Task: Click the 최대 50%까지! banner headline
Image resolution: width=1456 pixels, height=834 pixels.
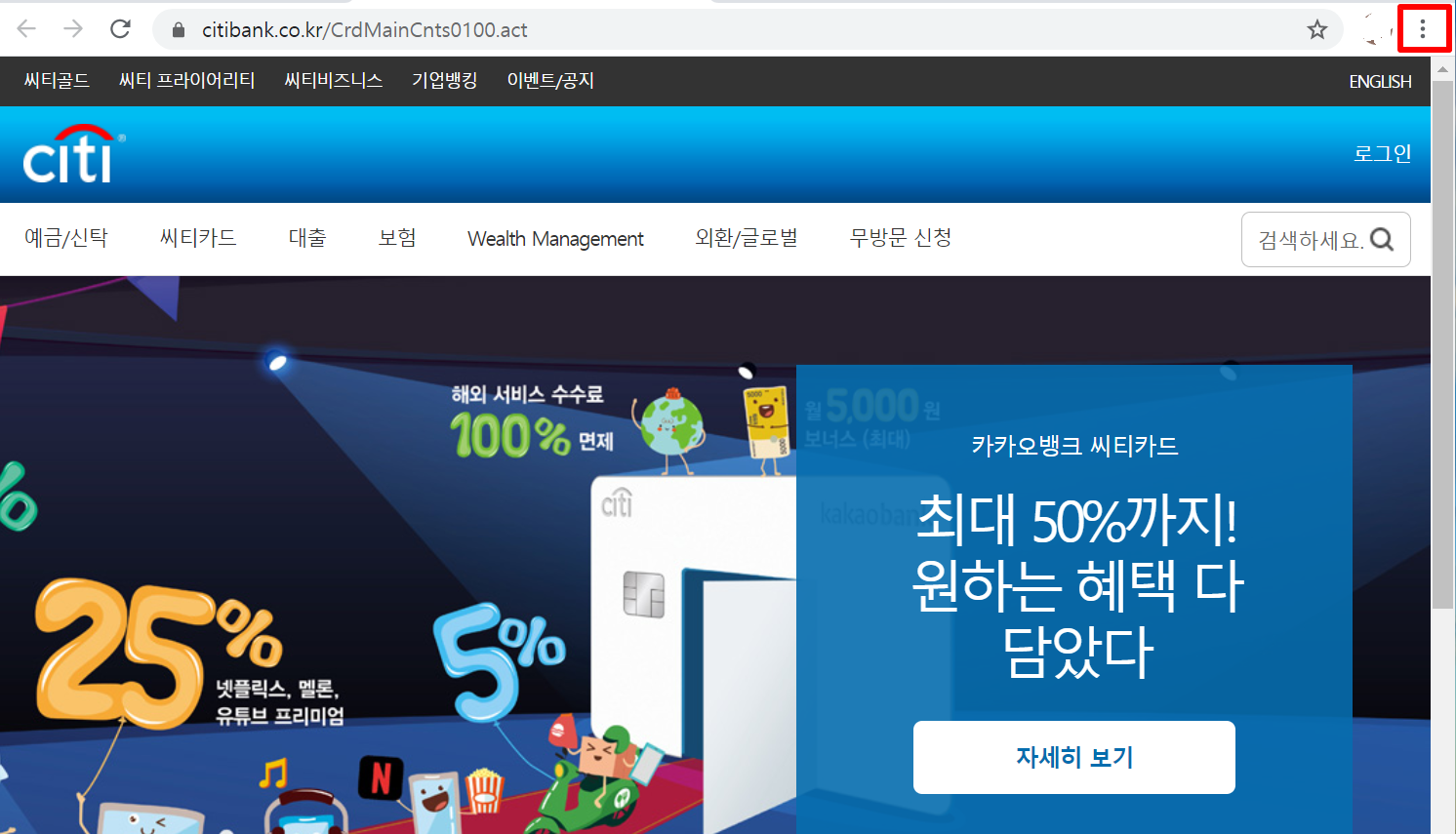Action: 1077,521
